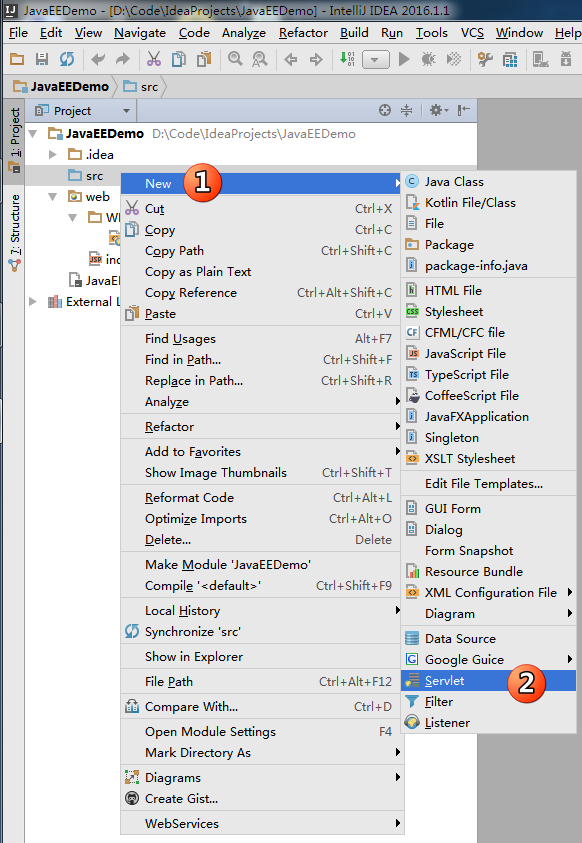Click the Cut scissors toolbar icon
This screenshot has width=582, height=843.
154,59
